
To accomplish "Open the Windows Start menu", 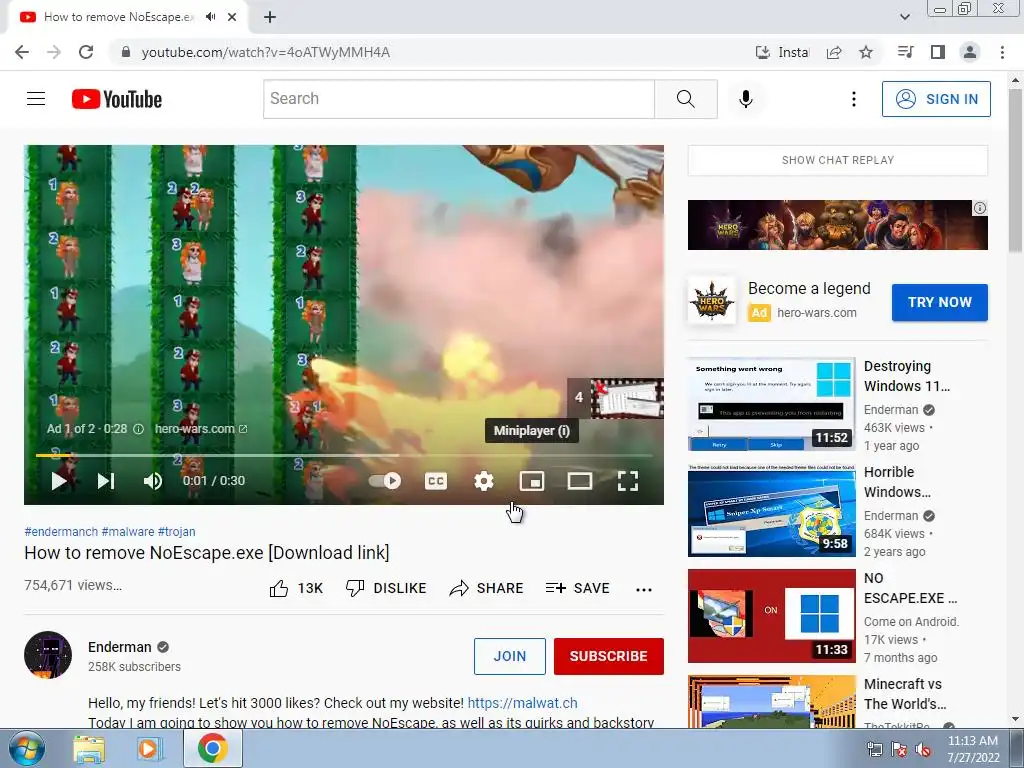I will tap(26, 748).
